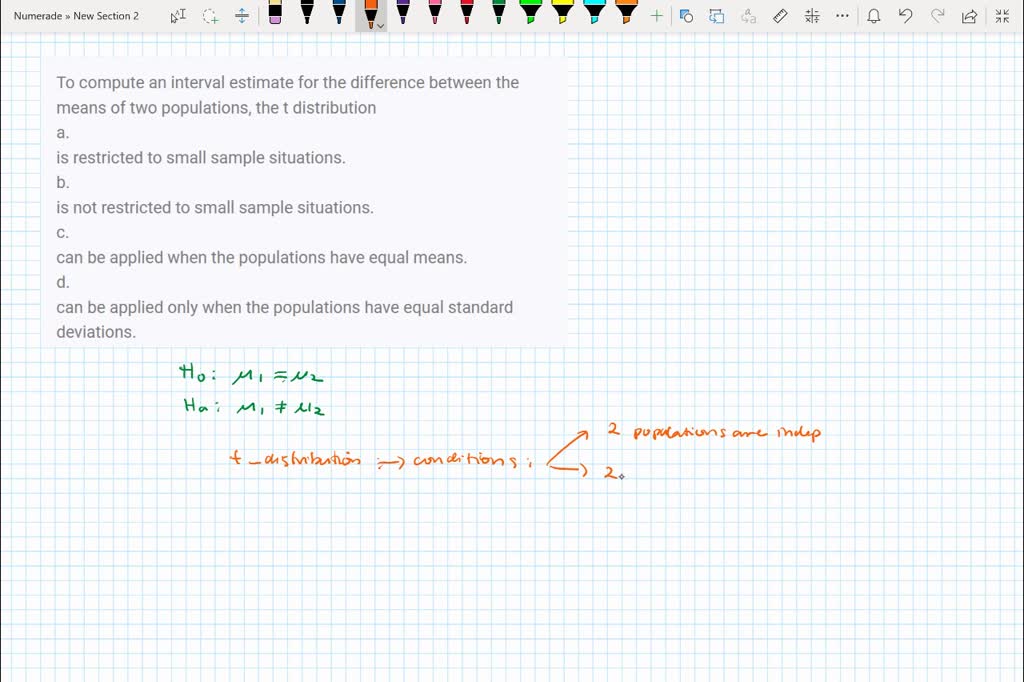This screenshot has width=1024, height=682.
Task: Select the pink pen
Action: (435, 13)
